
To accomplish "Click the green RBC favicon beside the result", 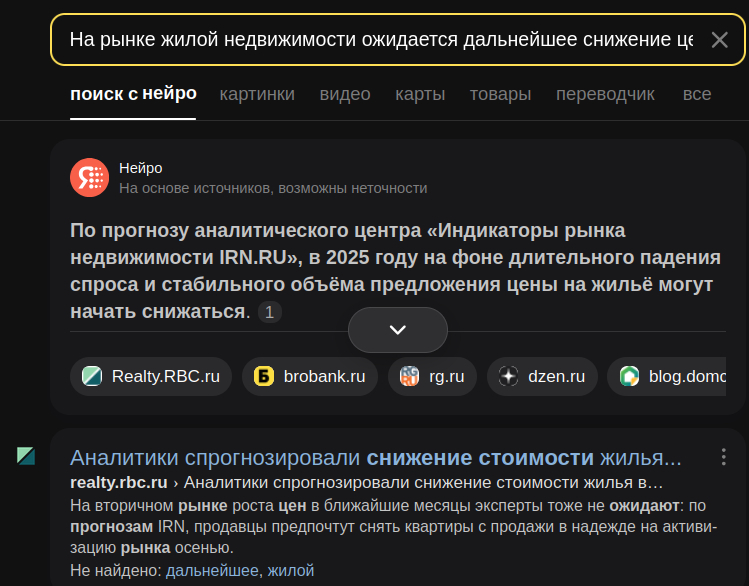I will point(26,456).
